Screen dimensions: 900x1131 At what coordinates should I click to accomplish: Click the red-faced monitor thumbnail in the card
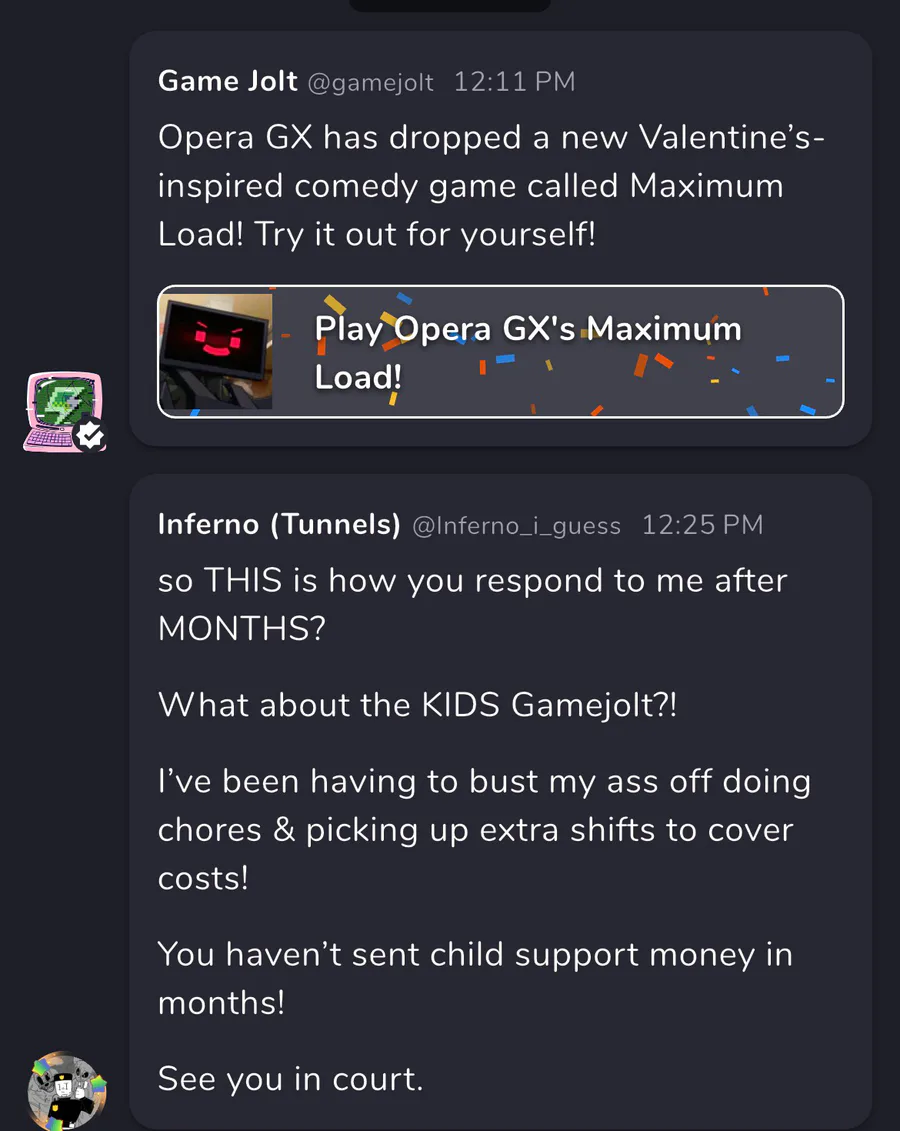click(x=215, y=351)
